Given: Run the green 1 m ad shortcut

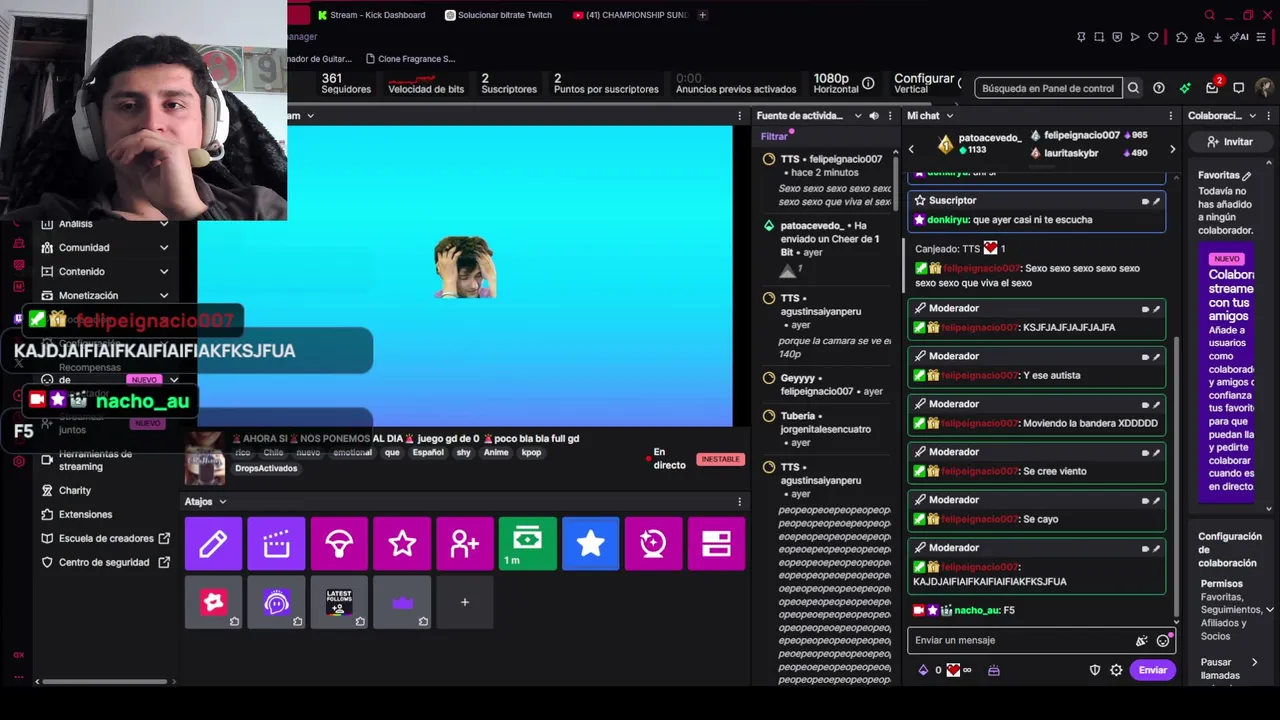Looking at the screenshot, I should click(527, 543).
